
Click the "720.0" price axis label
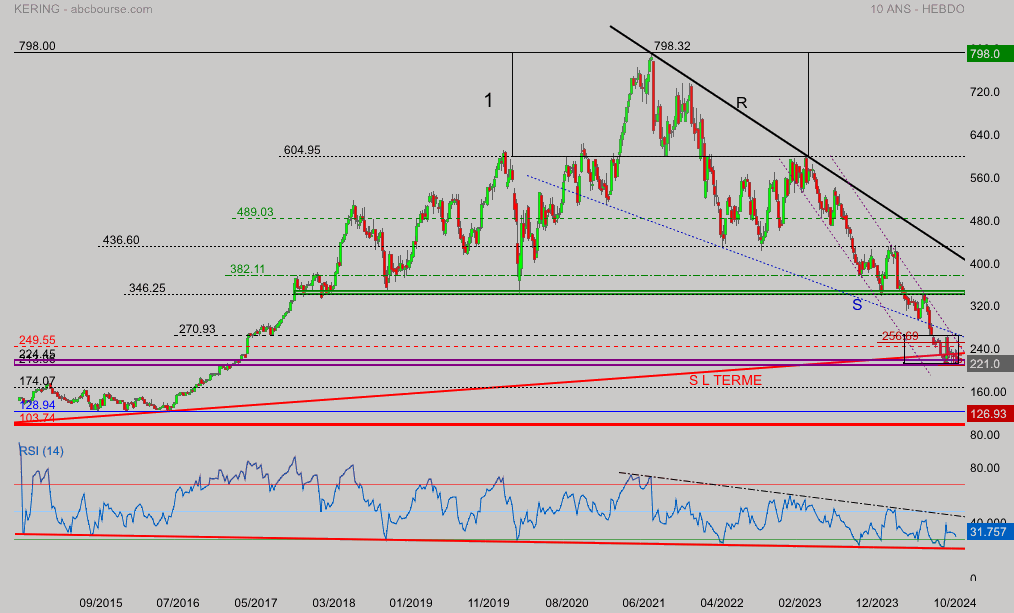[x=985, y=92]
